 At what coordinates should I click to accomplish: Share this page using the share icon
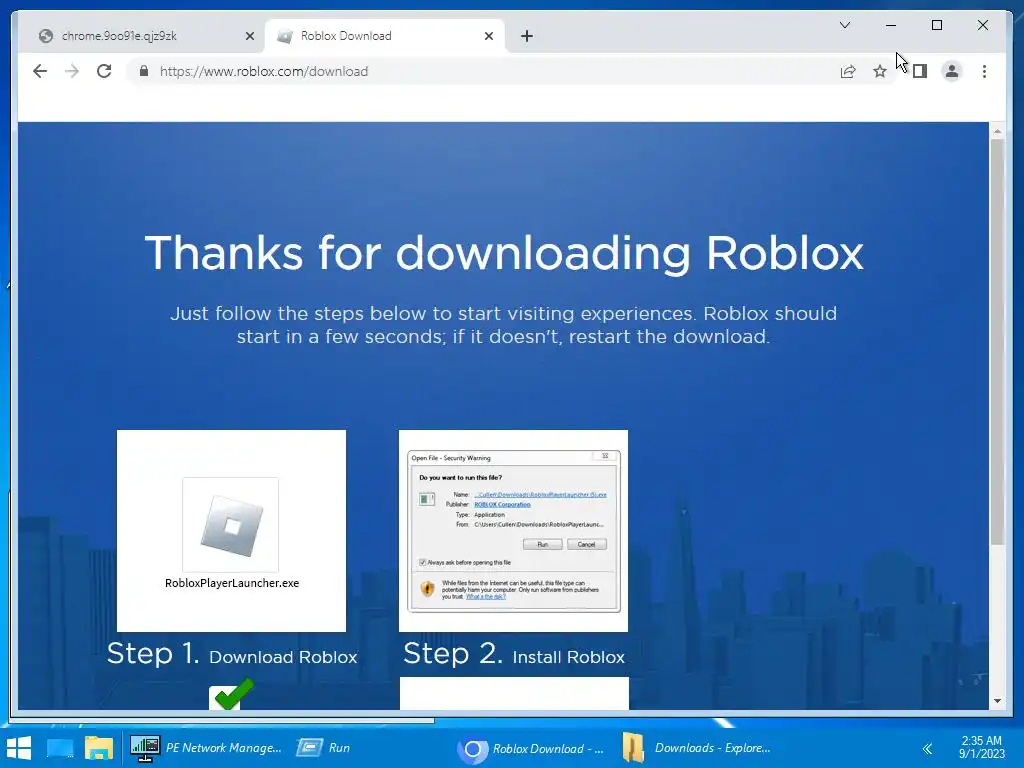coord(848,72)
